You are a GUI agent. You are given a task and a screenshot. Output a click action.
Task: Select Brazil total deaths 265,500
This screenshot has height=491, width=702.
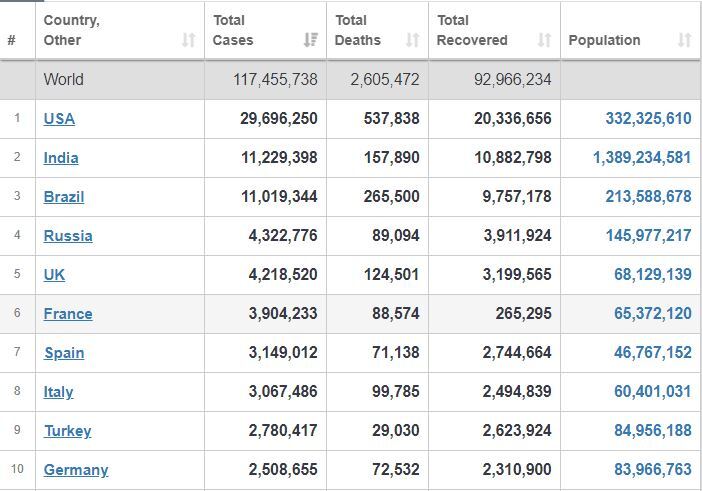[391, 196]
